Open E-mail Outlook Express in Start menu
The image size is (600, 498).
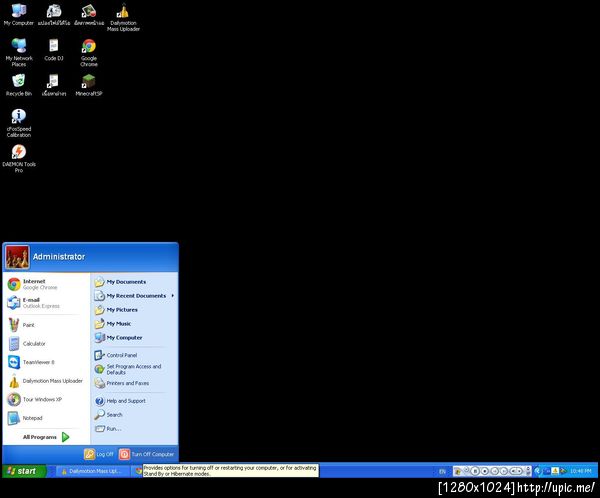point(46,303)
